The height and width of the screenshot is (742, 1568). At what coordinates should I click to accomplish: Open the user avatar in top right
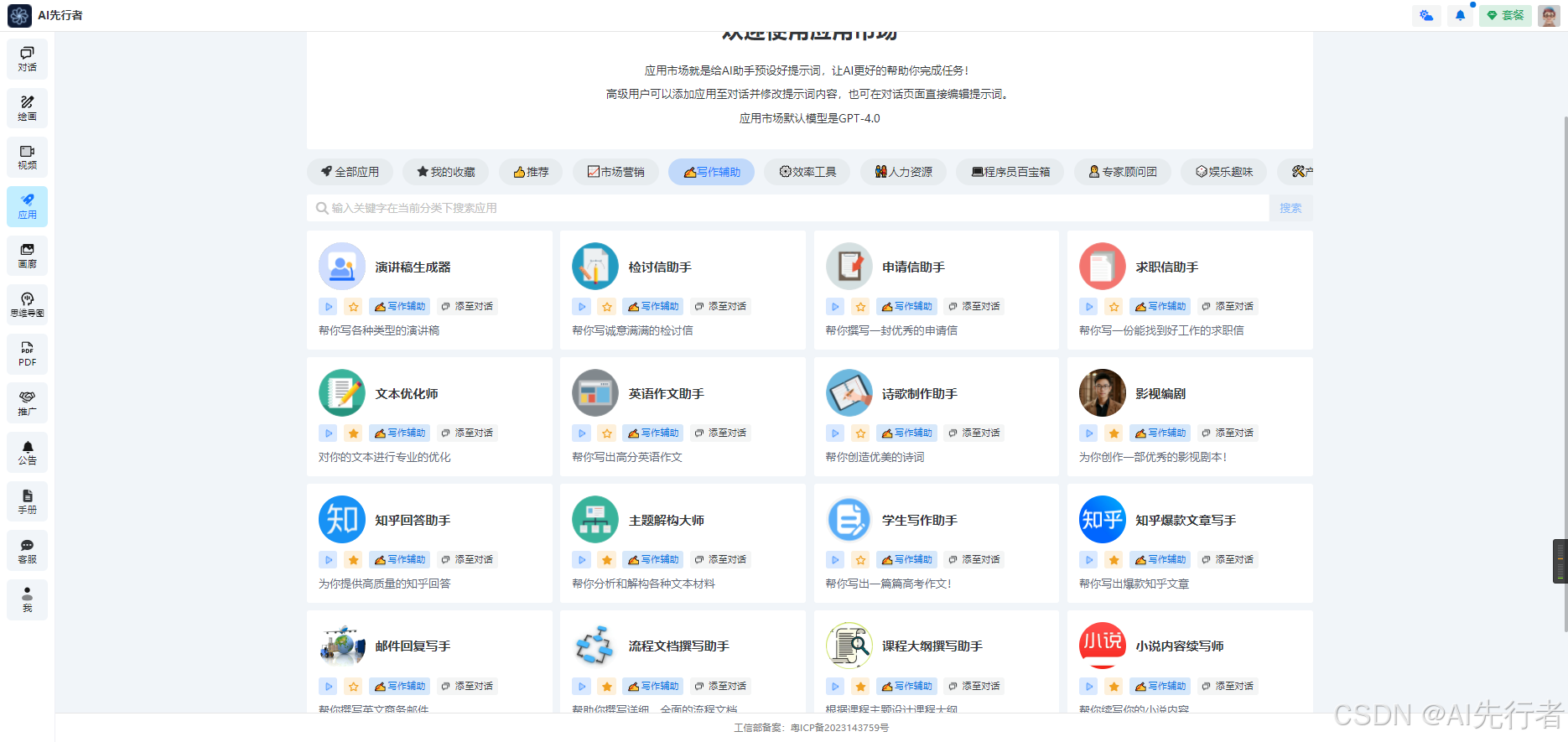[x=1549, y=15]
